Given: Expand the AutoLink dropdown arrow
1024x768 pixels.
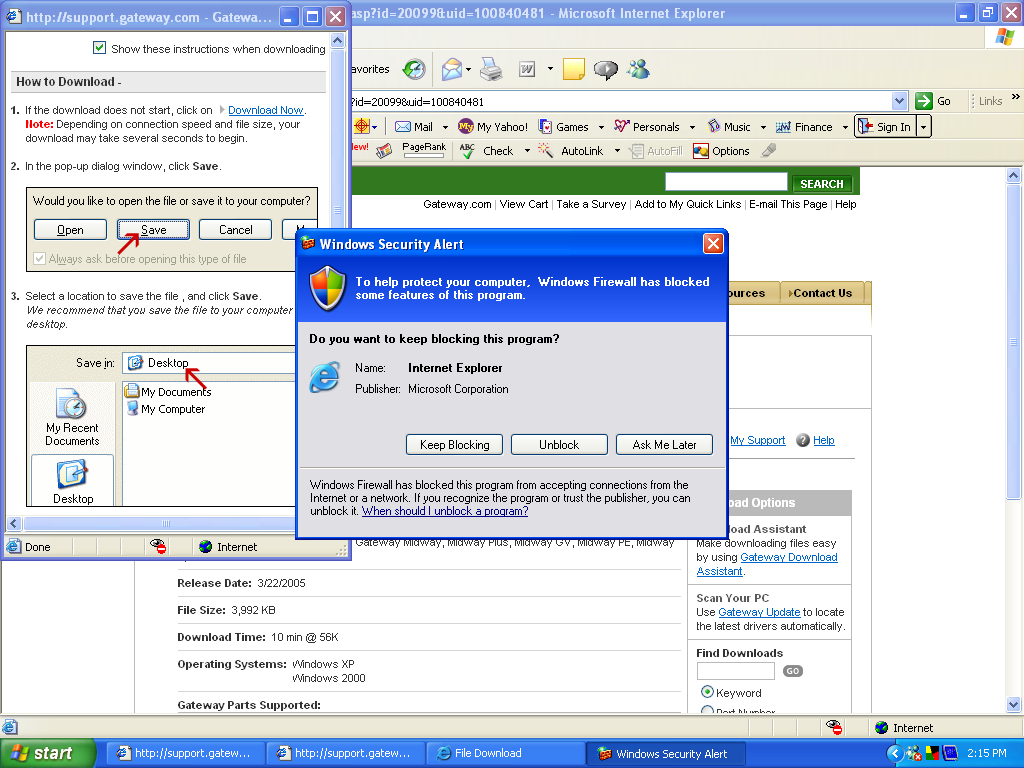Looking at the screenshot, I should click(x=617, y=151).
